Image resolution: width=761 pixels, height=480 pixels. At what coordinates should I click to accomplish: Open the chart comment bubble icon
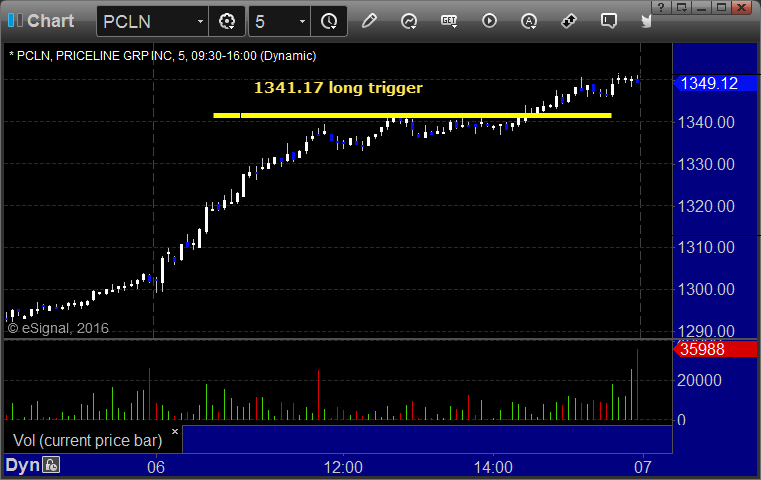[x=609, y=21]
